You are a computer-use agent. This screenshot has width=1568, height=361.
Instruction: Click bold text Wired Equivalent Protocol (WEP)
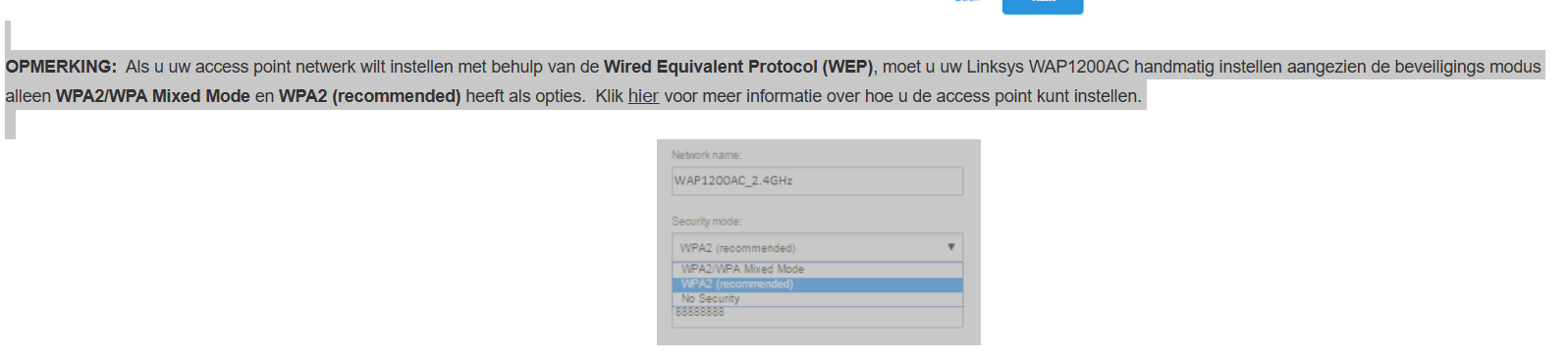[x=738, y=67]
